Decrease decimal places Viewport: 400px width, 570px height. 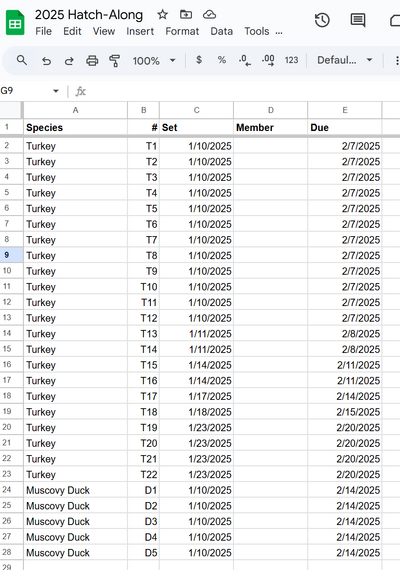[245, 60]
